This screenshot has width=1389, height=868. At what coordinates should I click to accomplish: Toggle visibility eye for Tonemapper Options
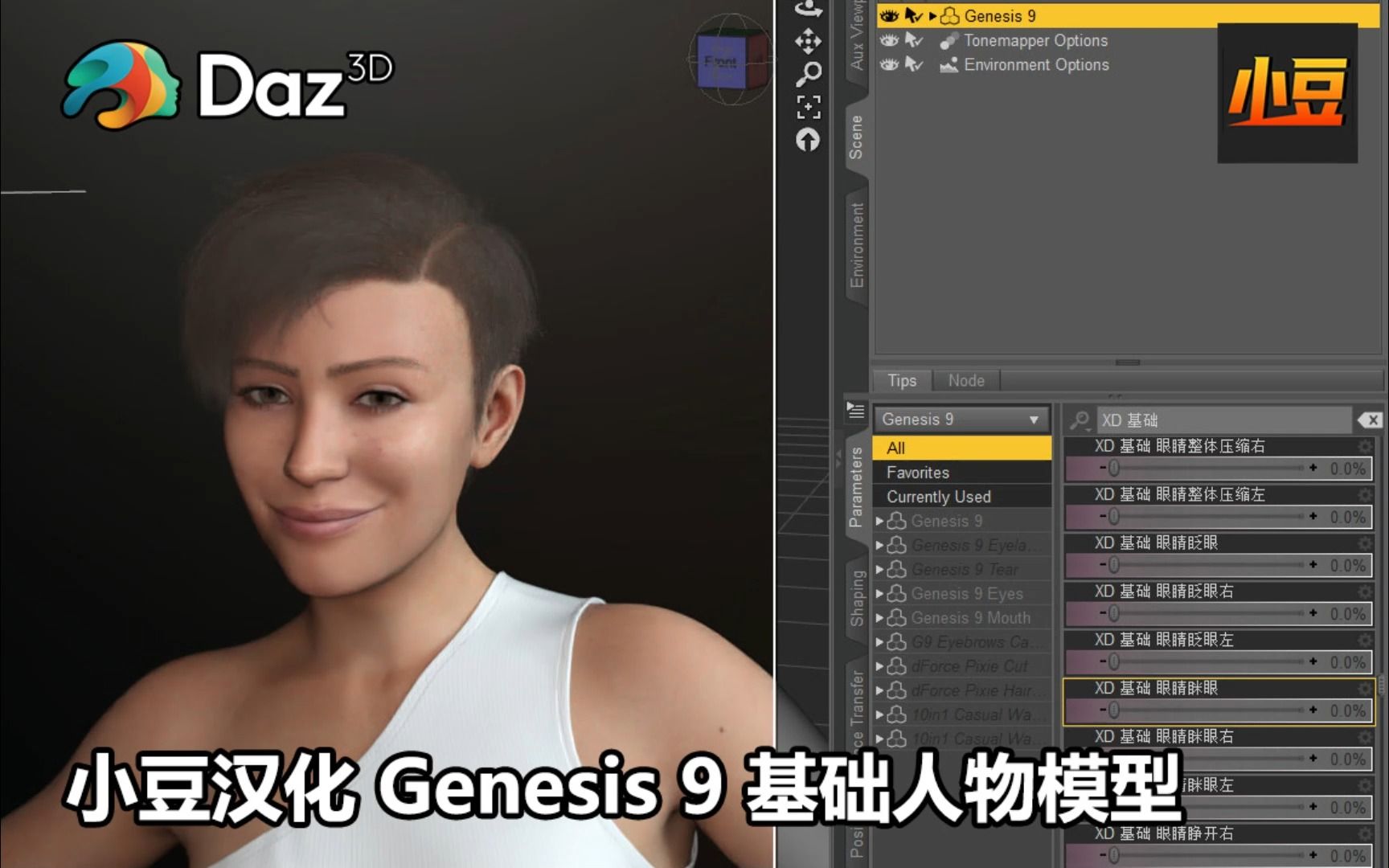click(x=889, y=40)
